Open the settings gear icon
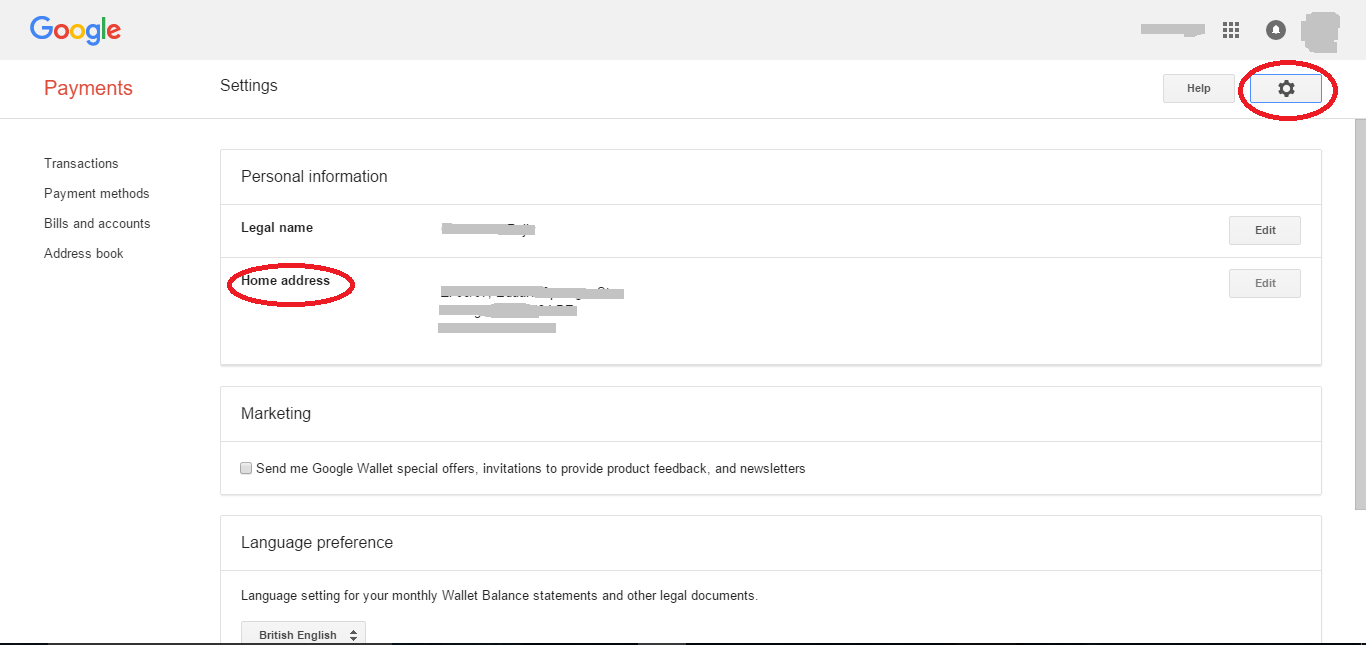 1286,89
